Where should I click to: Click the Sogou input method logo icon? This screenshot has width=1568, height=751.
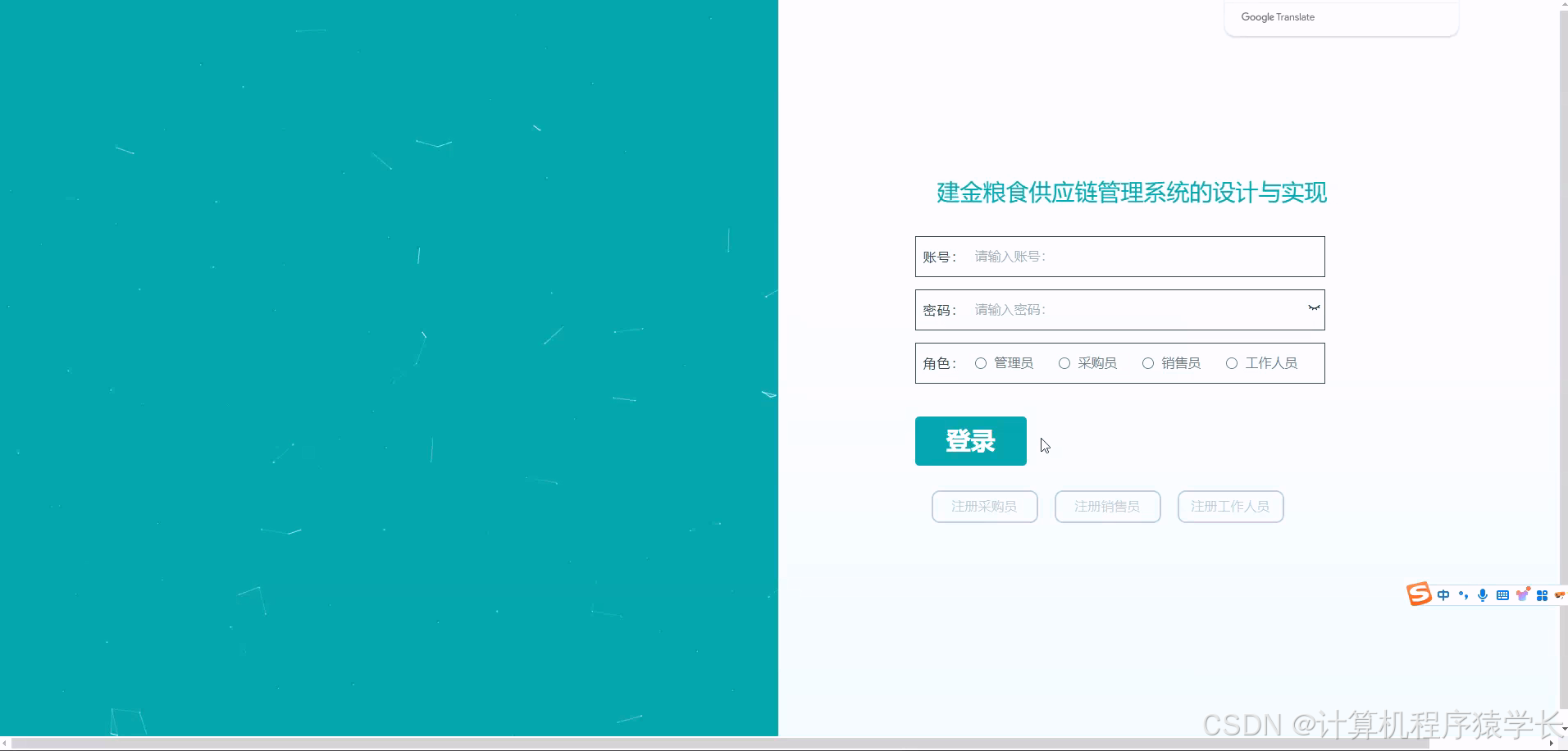coord(1420,594)
